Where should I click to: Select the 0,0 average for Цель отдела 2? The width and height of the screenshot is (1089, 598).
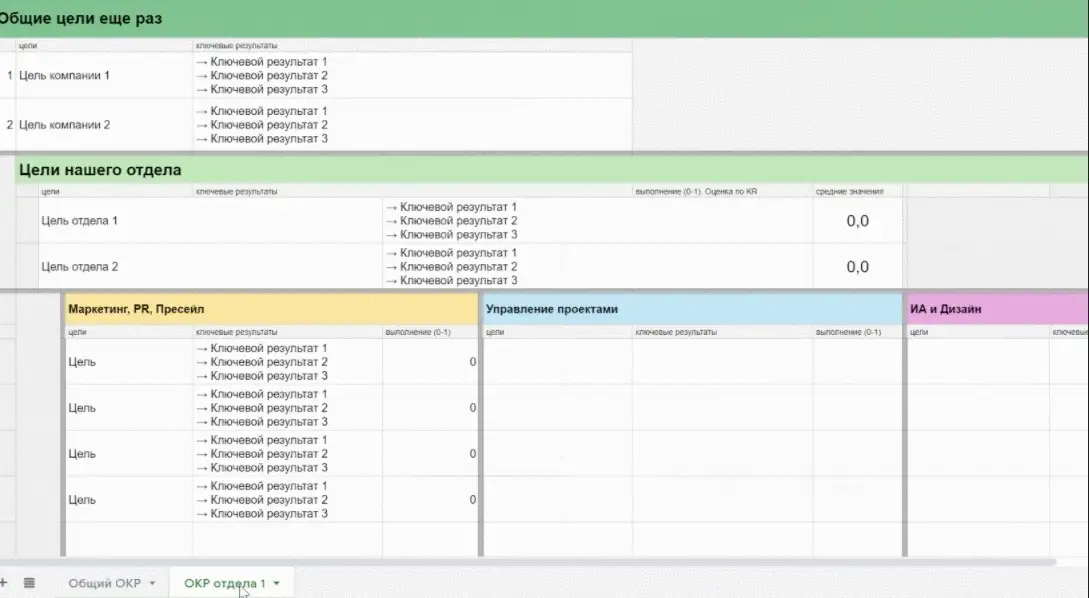[x=858, y=267]
